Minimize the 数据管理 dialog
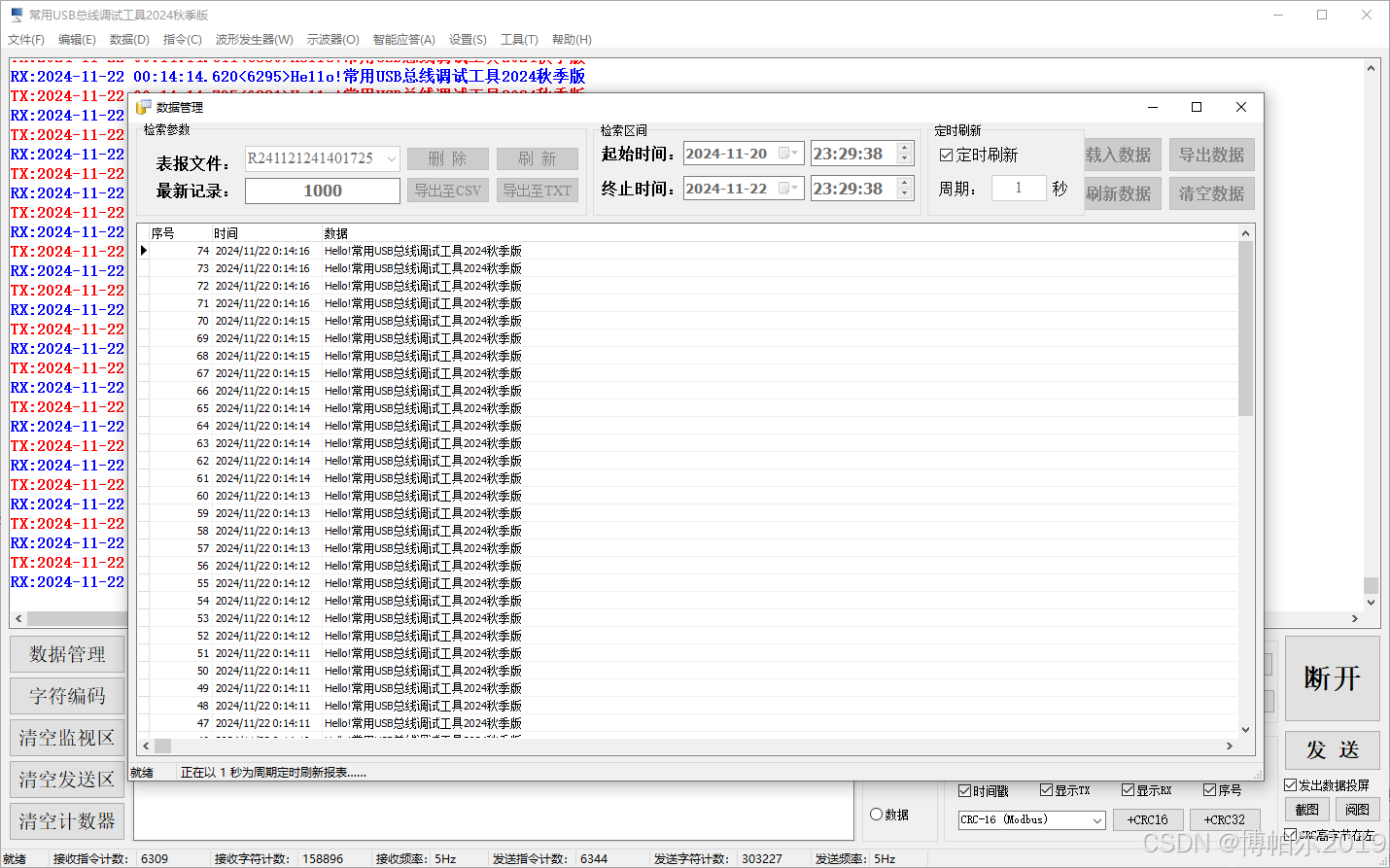 (x=1153, y=107)
